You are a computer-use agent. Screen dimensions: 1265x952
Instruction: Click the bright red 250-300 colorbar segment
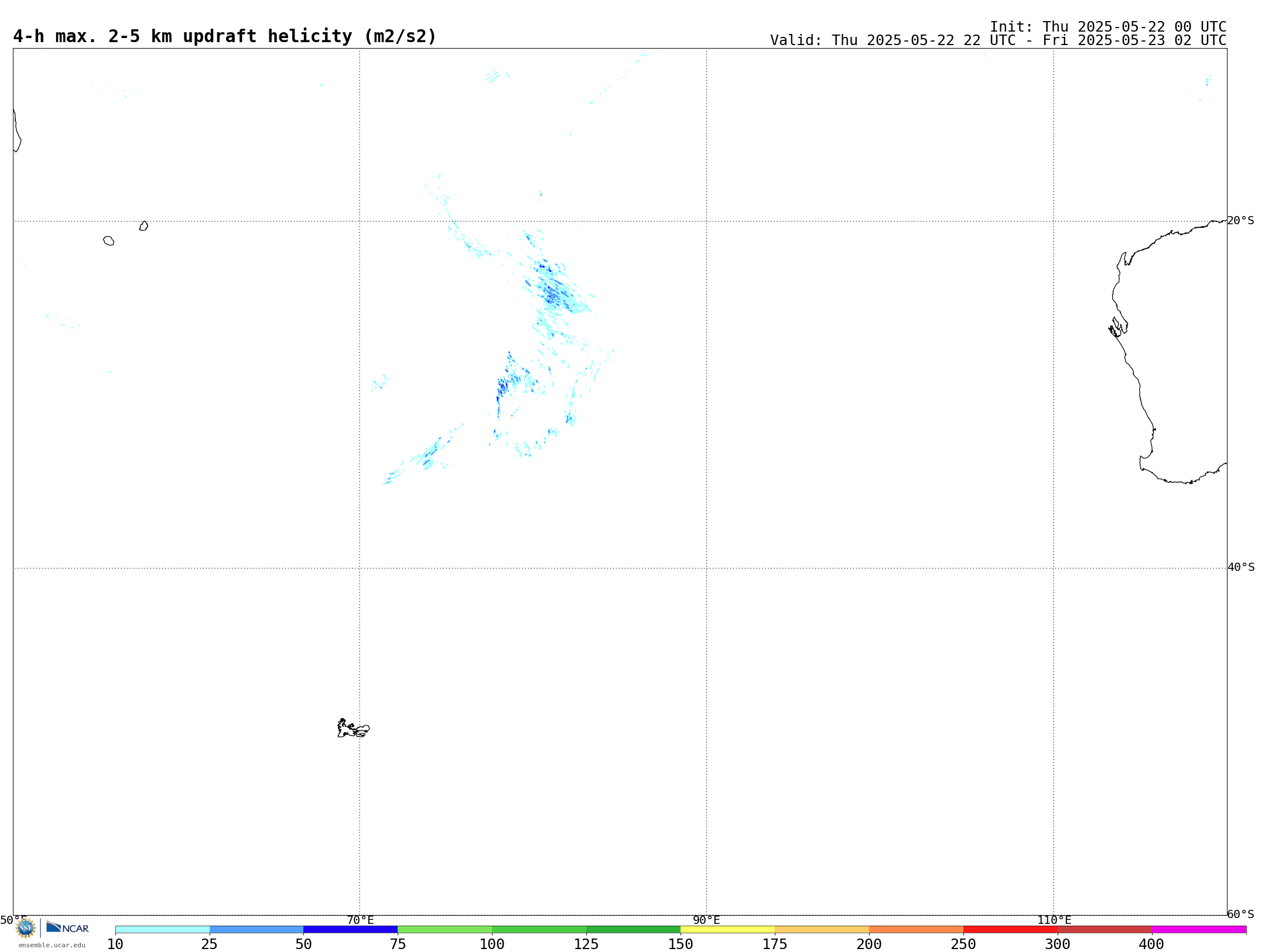pos(1010,929)
